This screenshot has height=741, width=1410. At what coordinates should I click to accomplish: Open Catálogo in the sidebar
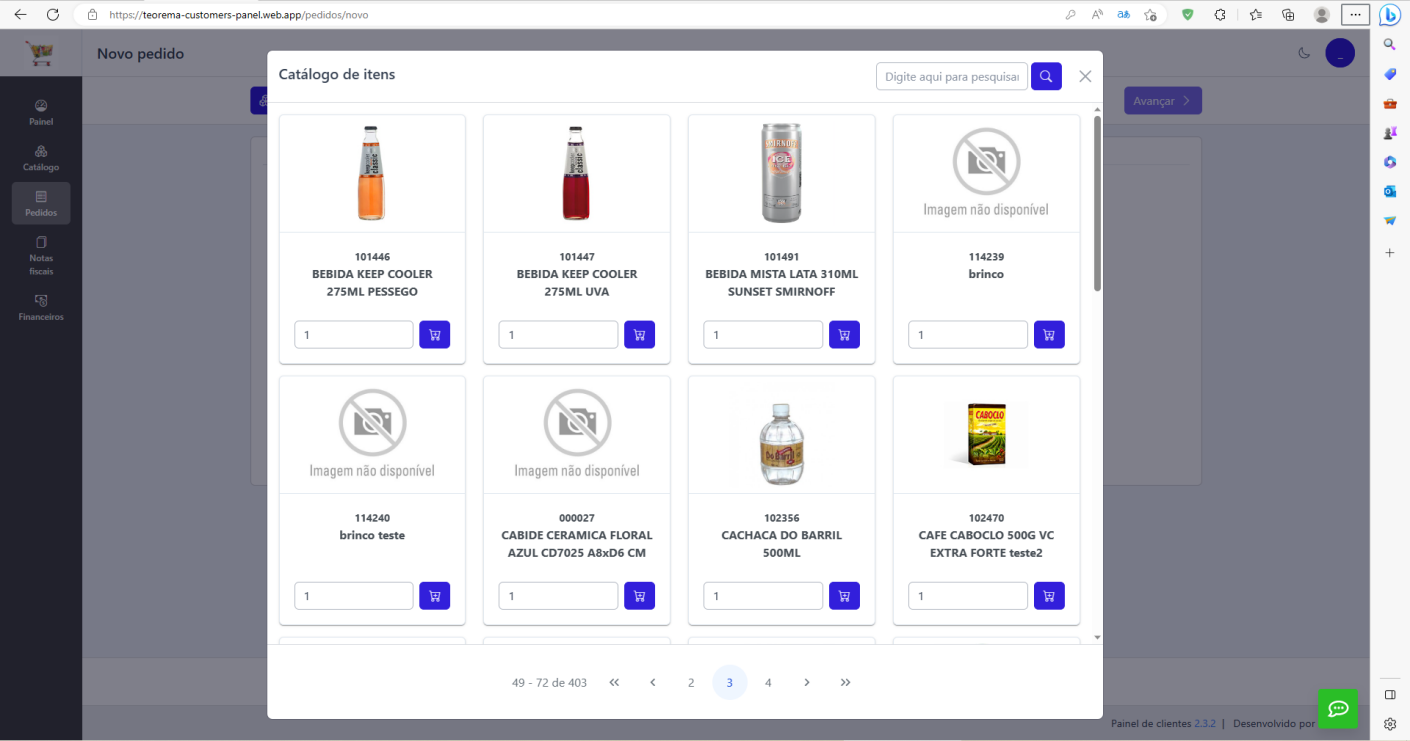[x=41, y=158]
